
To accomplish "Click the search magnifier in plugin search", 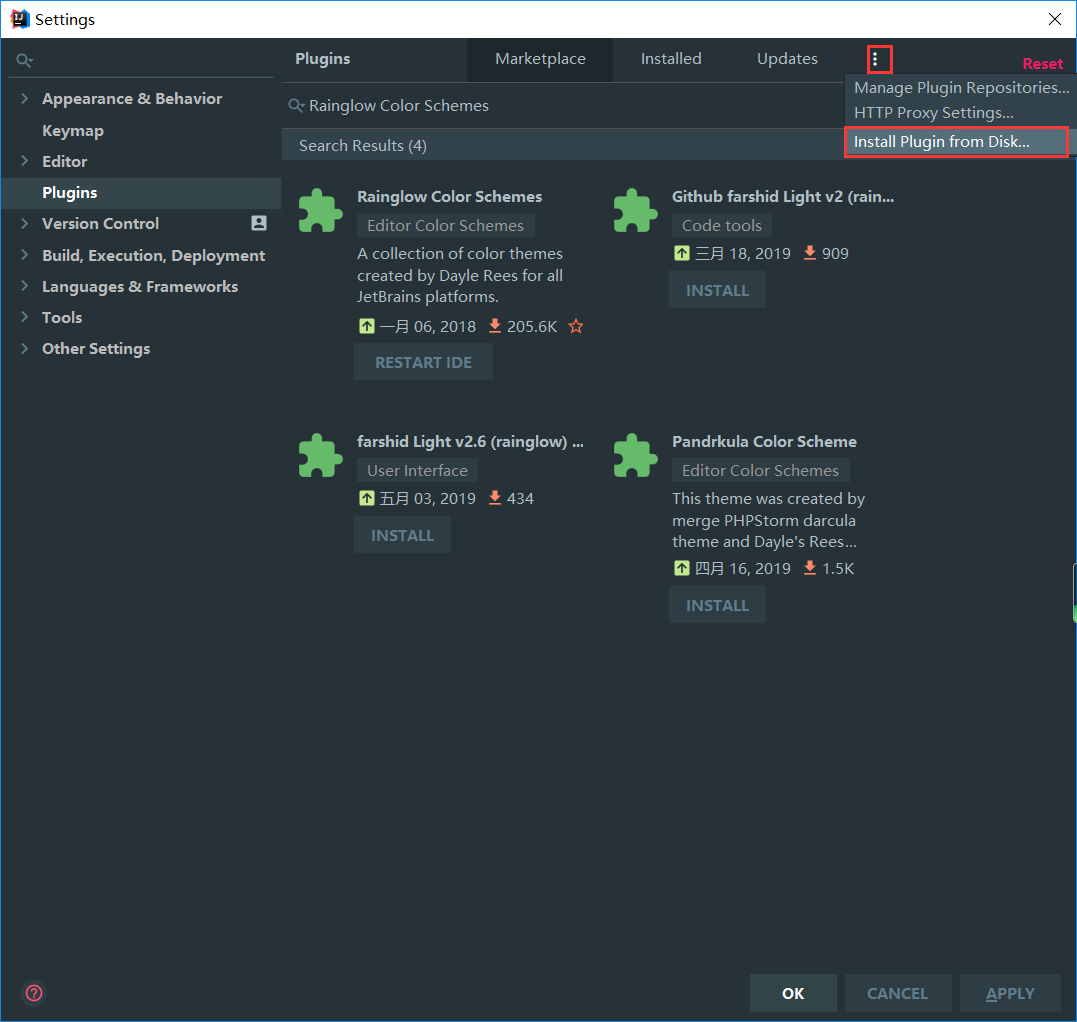I will pyautogui.click(x=296, y=106).
